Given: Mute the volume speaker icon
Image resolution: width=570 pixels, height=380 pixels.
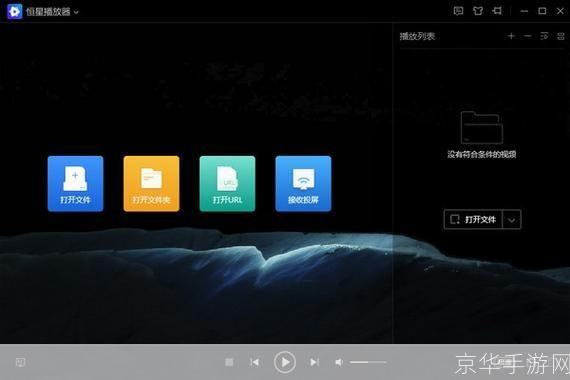Looking at the screenshot, I should 339,362.
